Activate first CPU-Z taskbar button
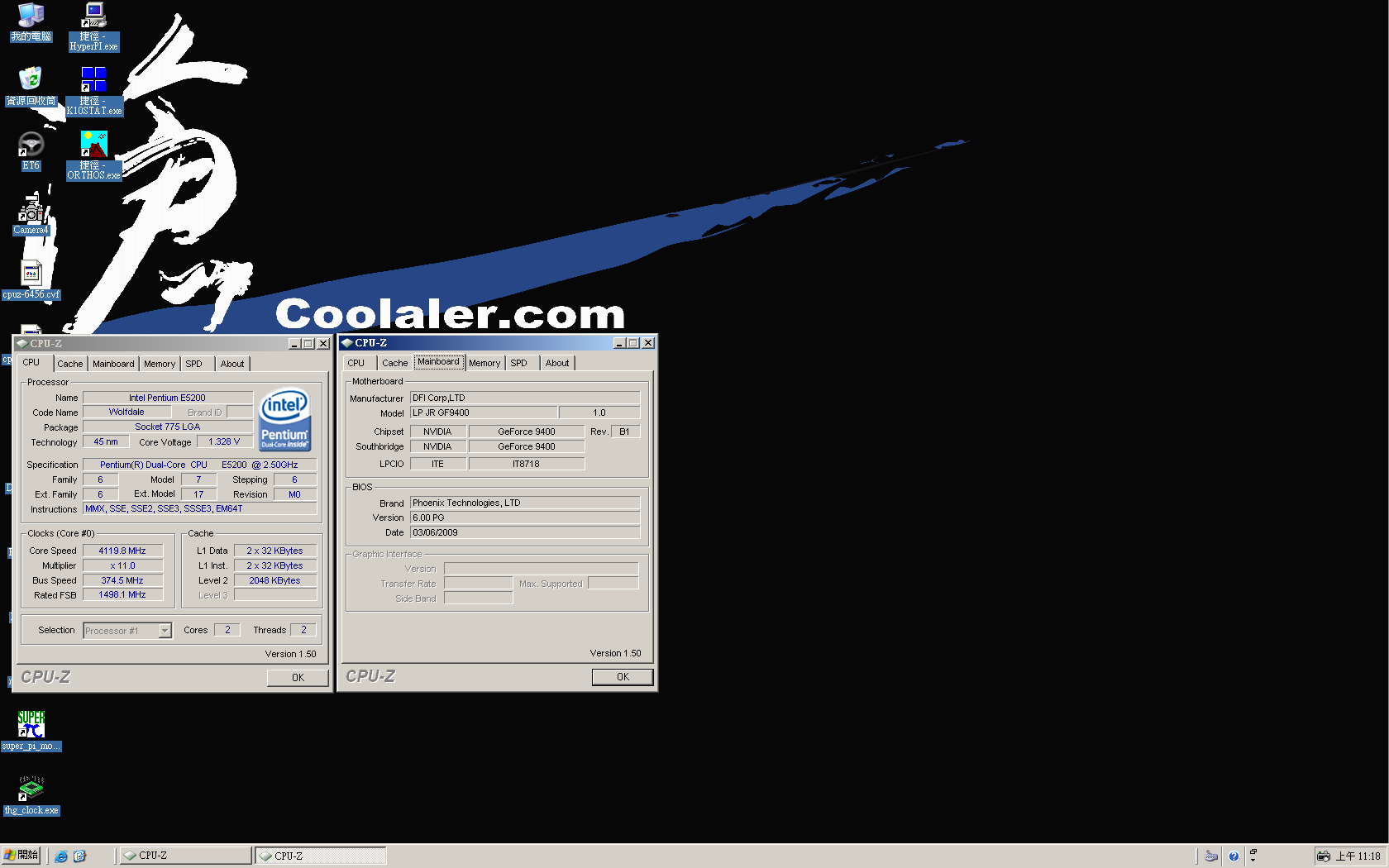The width and height of the screenshot is (1389, 868). tap(185, 856)
